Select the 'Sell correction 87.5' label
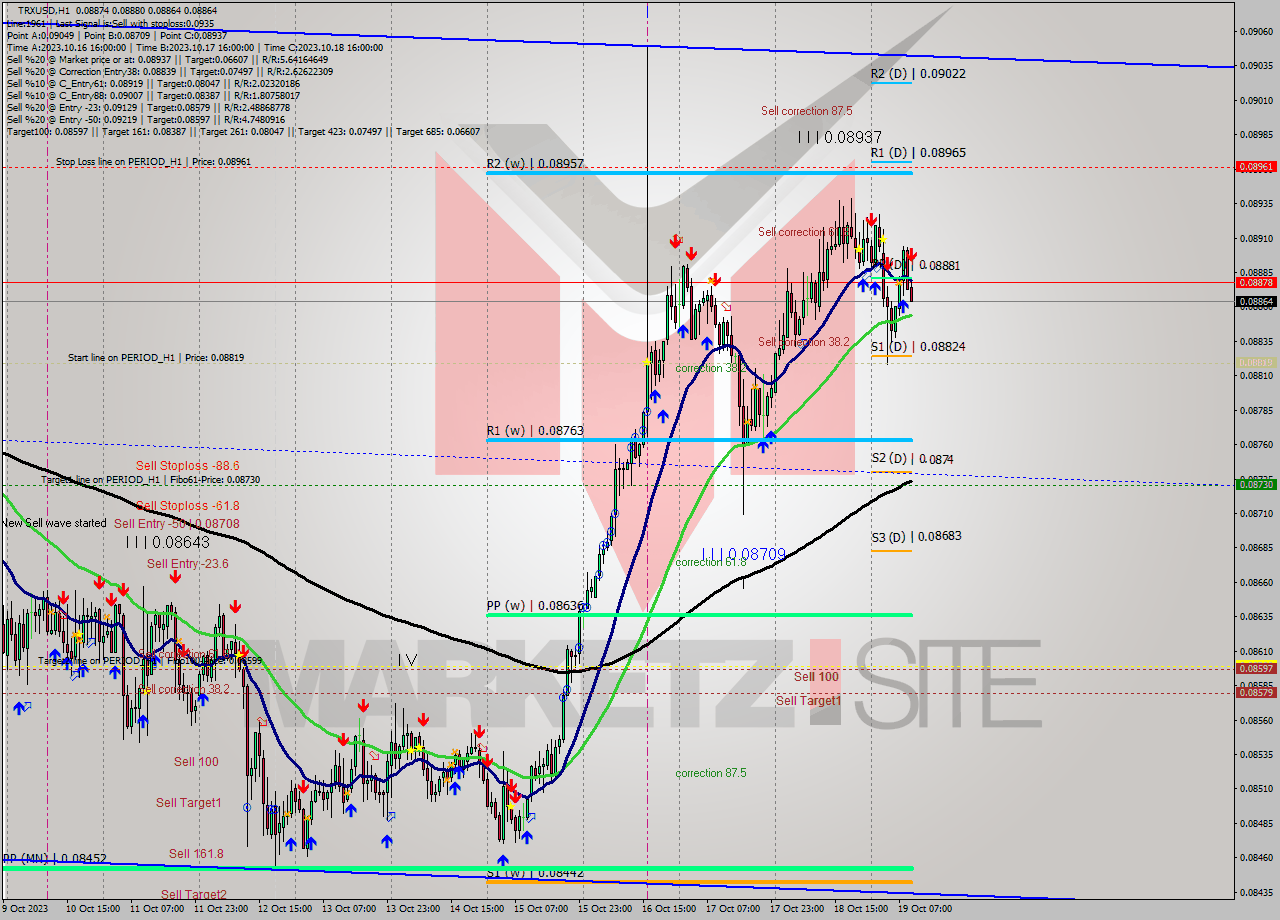The image size is (1280, 920). click(x=806, y=111)
